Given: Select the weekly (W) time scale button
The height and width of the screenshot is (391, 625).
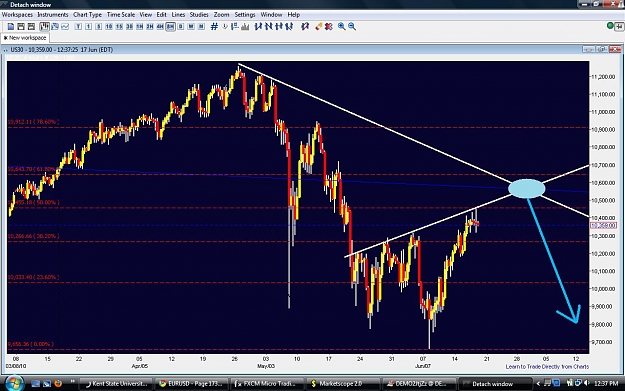Looking at the screenshot, I should coord(191,27).
